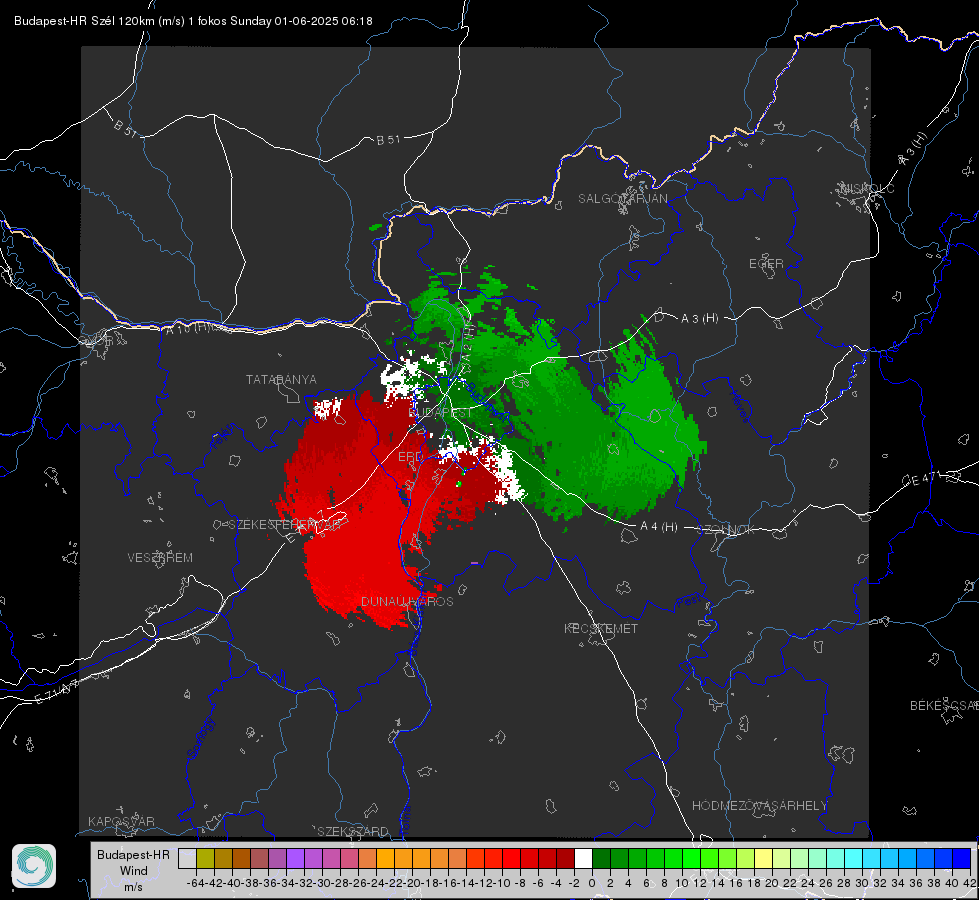Screen dimensions: 979x900
Task: Click the Pest county label
Action: [x=687, y=601]
